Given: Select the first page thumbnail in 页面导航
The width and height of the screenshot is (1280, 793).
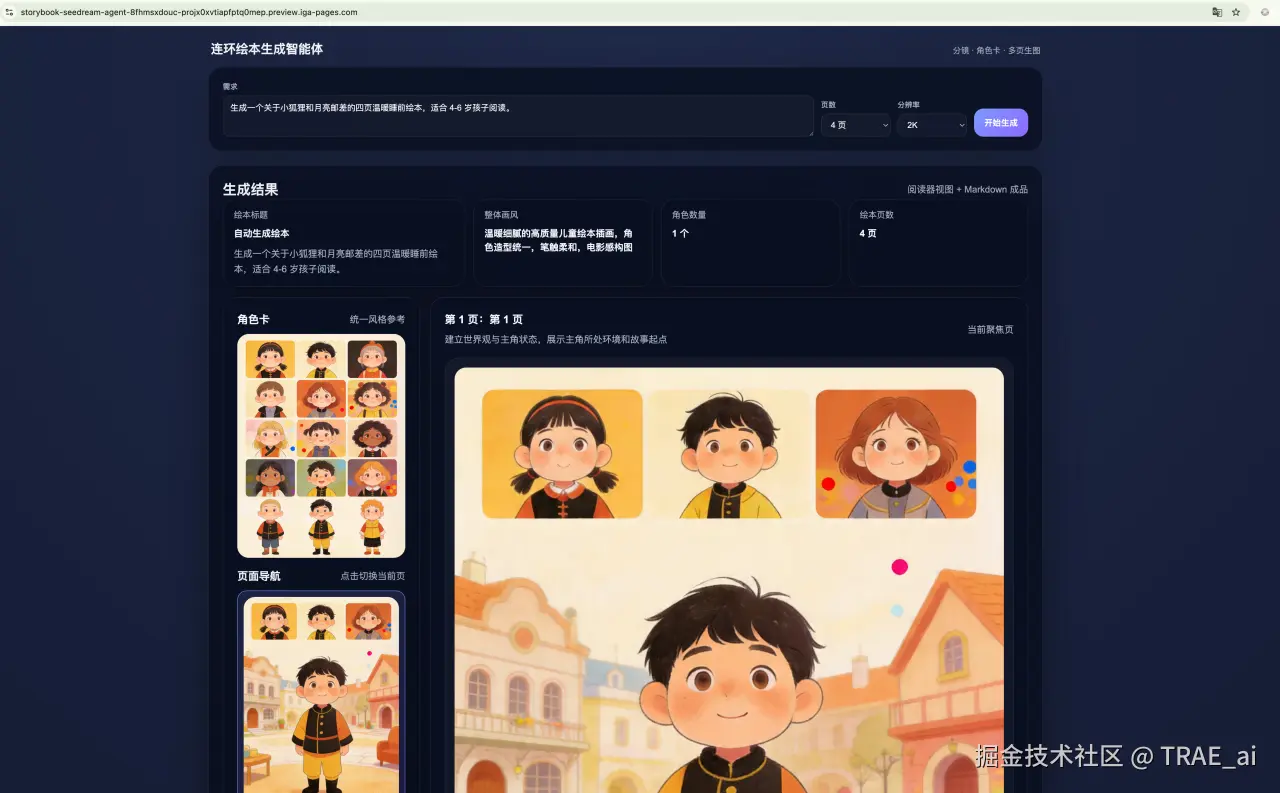Looking at the screenshot, I should [321, 694].
